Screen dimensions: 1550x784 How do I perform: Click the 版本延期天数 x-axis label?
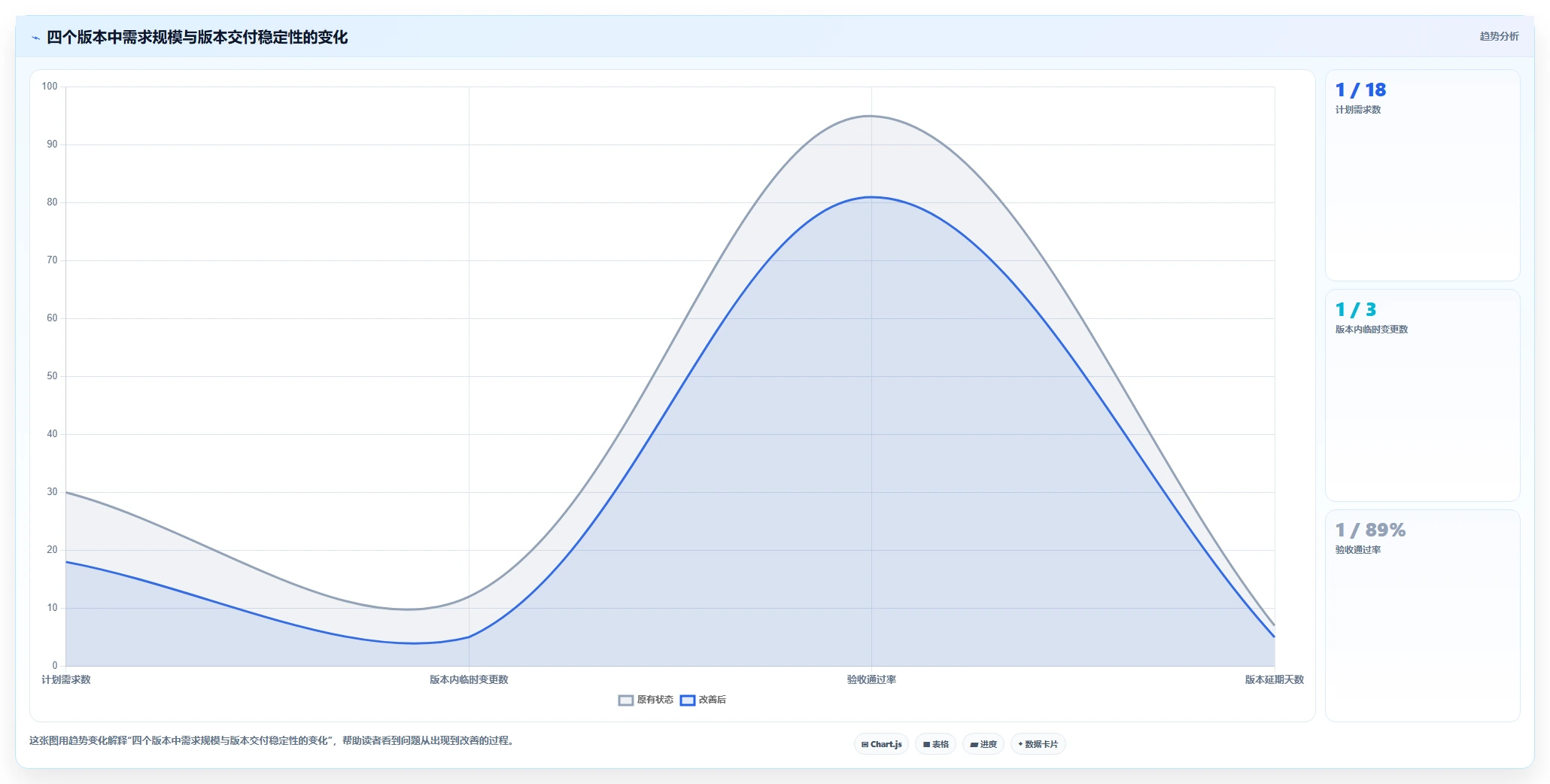coord(1275,679)
